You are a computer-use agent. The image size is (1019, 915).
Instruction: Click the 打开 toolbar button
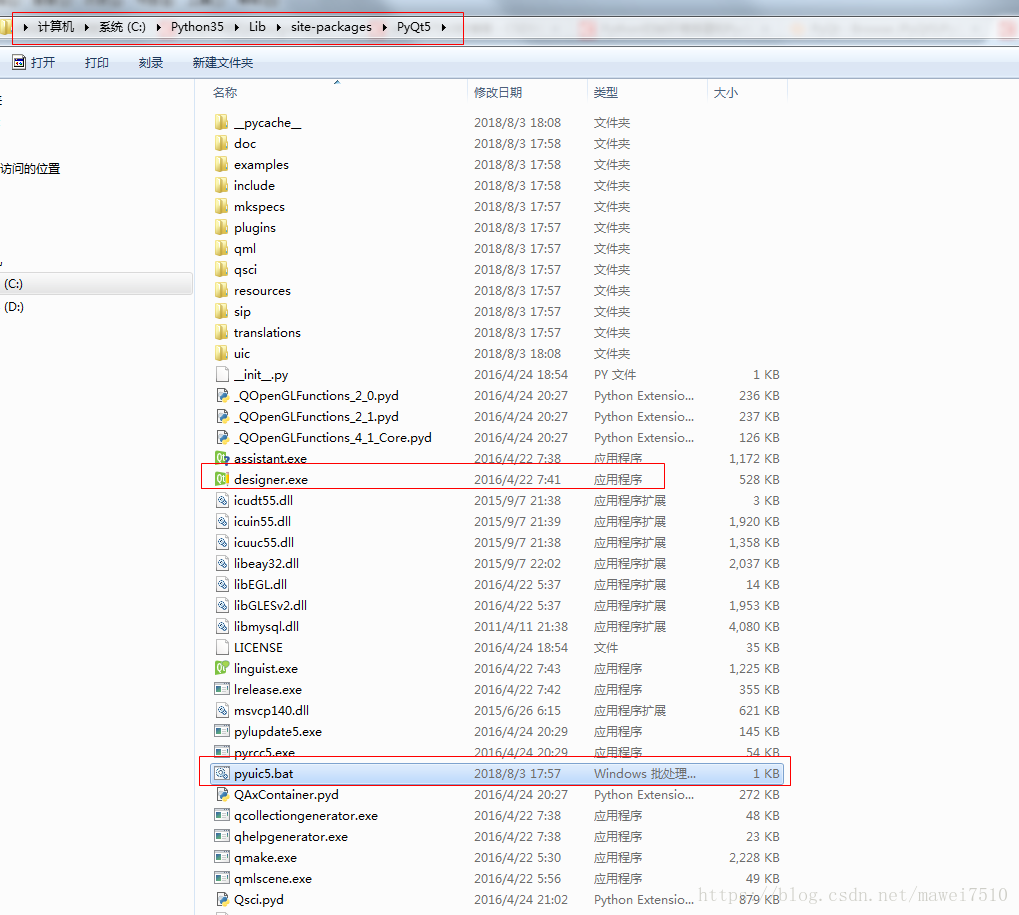pyautogui.click(x=34, y=62)
